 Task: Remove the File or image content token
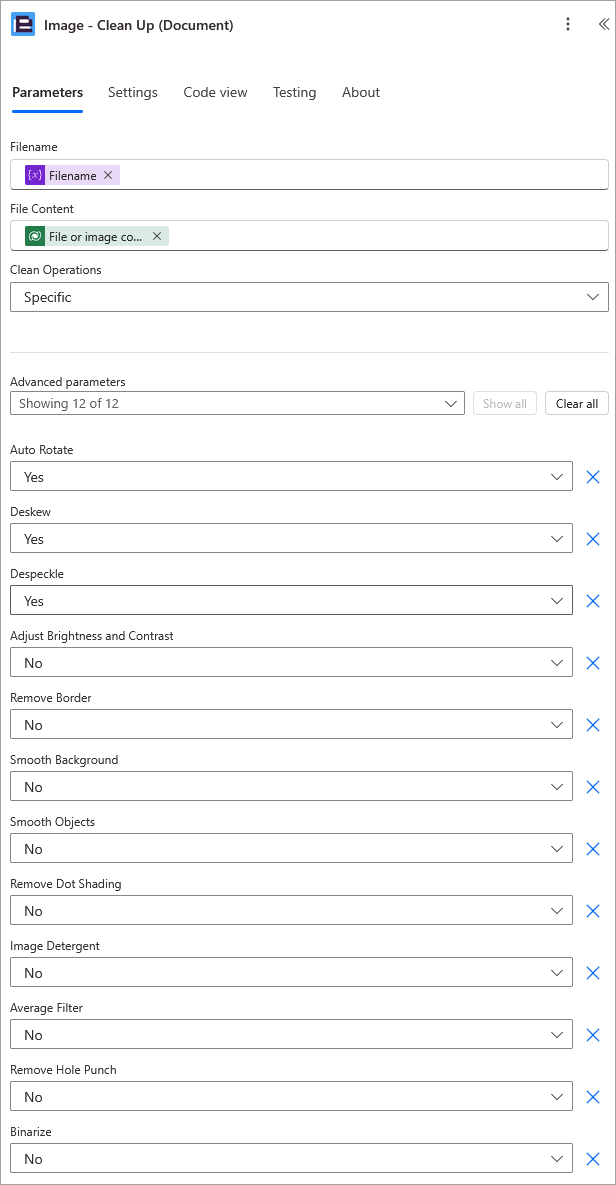[x=157, y=237]
